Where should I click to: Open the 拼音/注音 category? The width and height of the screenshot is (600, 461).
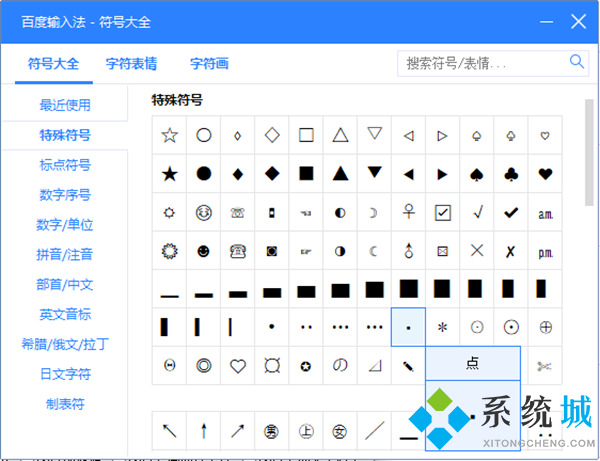point(65,254)
